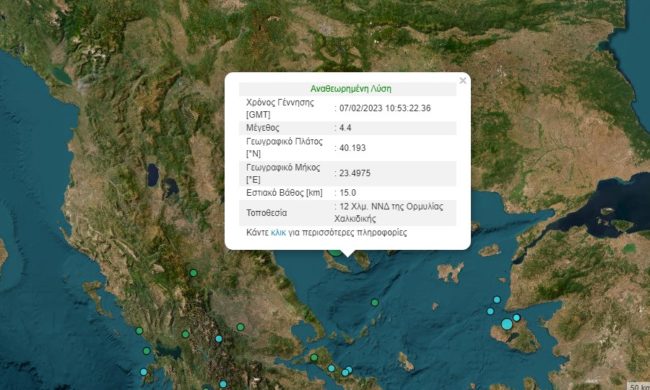Select the green marker in the open Aegean Sea
This screenshot has height=390, width=650.
tap(375, 303)
